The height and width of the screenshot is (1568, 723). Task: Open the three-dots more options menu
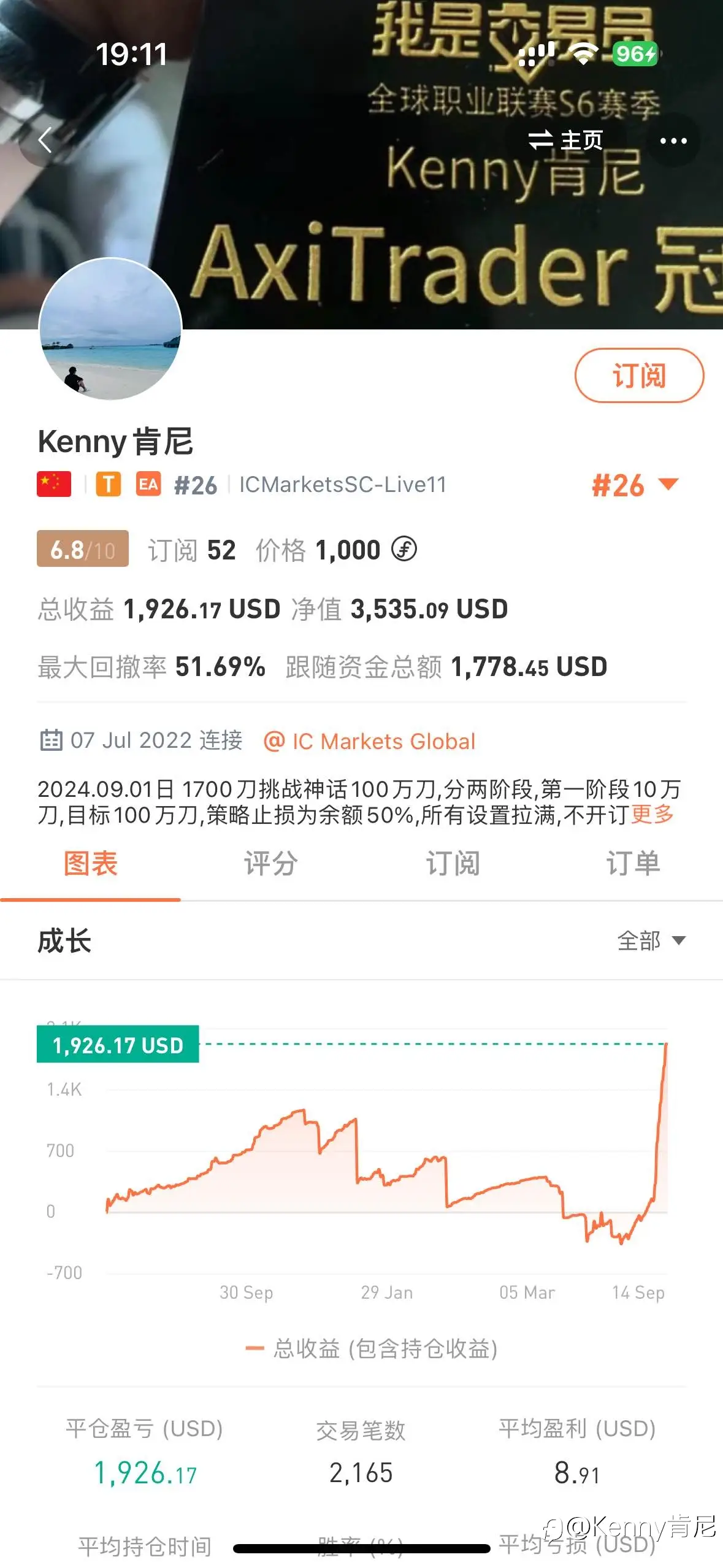pos(673,141)
